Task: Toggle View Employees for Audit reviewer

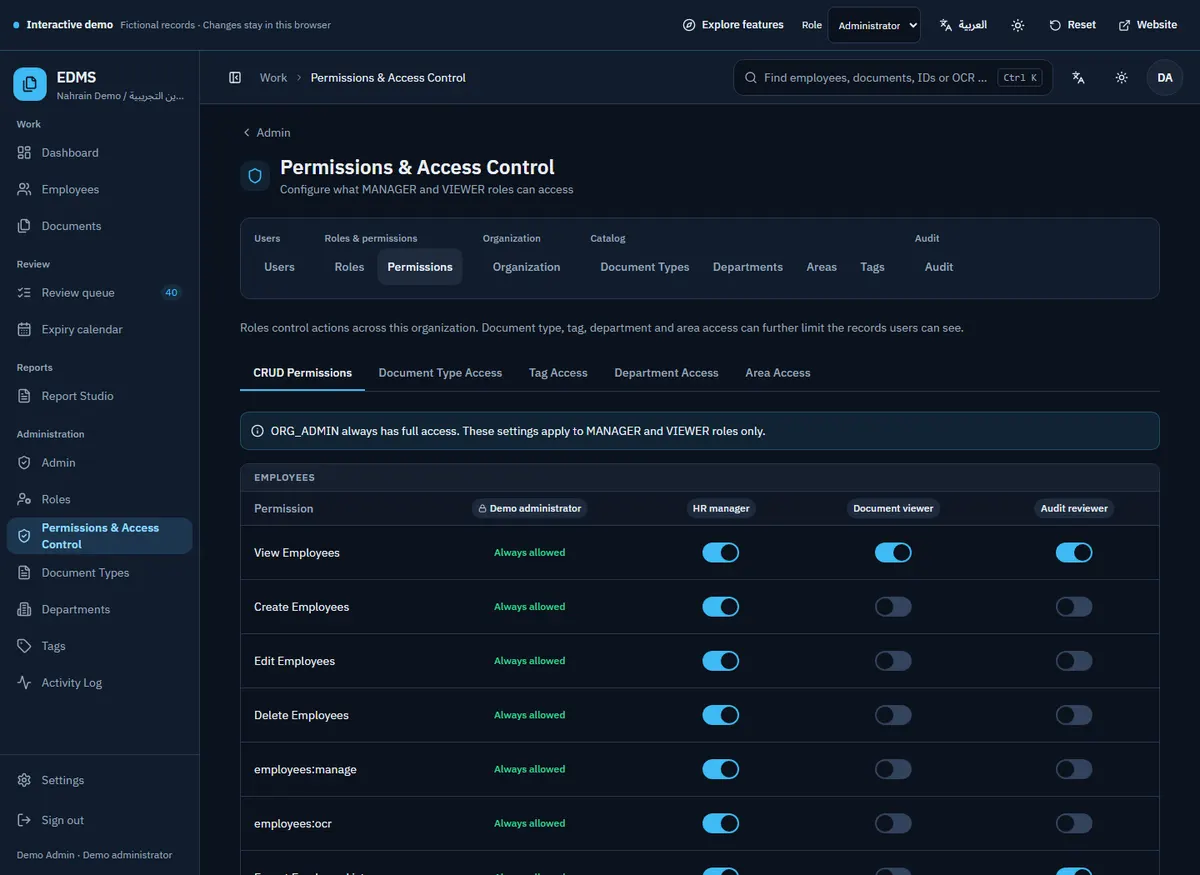Action: pyautogui.click(x=1074, y=552)
